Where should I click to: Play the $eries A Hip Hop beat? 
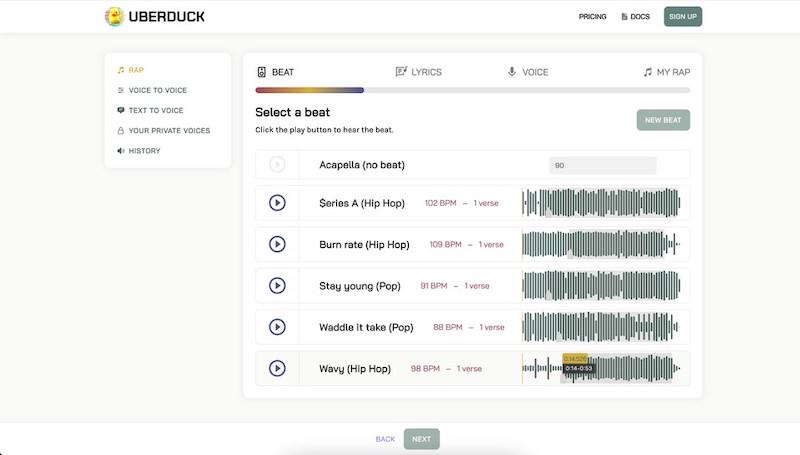(277, 203)
